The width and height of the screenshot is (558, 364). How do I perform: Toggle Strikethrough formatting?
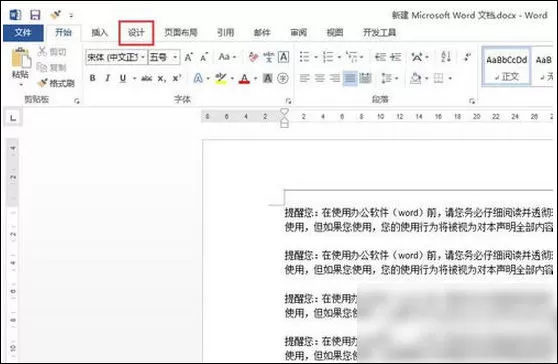pos(146,78)
